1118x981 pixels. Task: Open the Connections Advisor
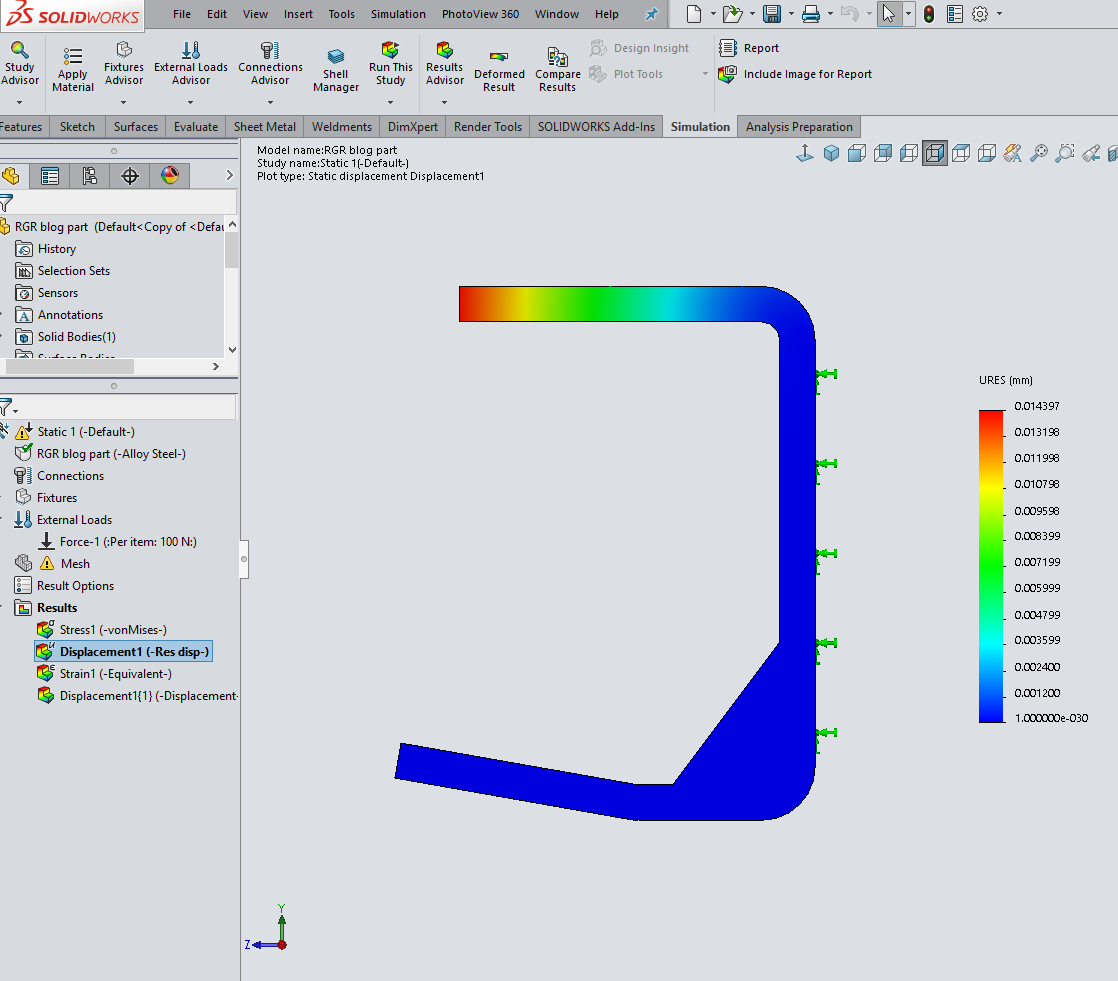pos(270,63)
